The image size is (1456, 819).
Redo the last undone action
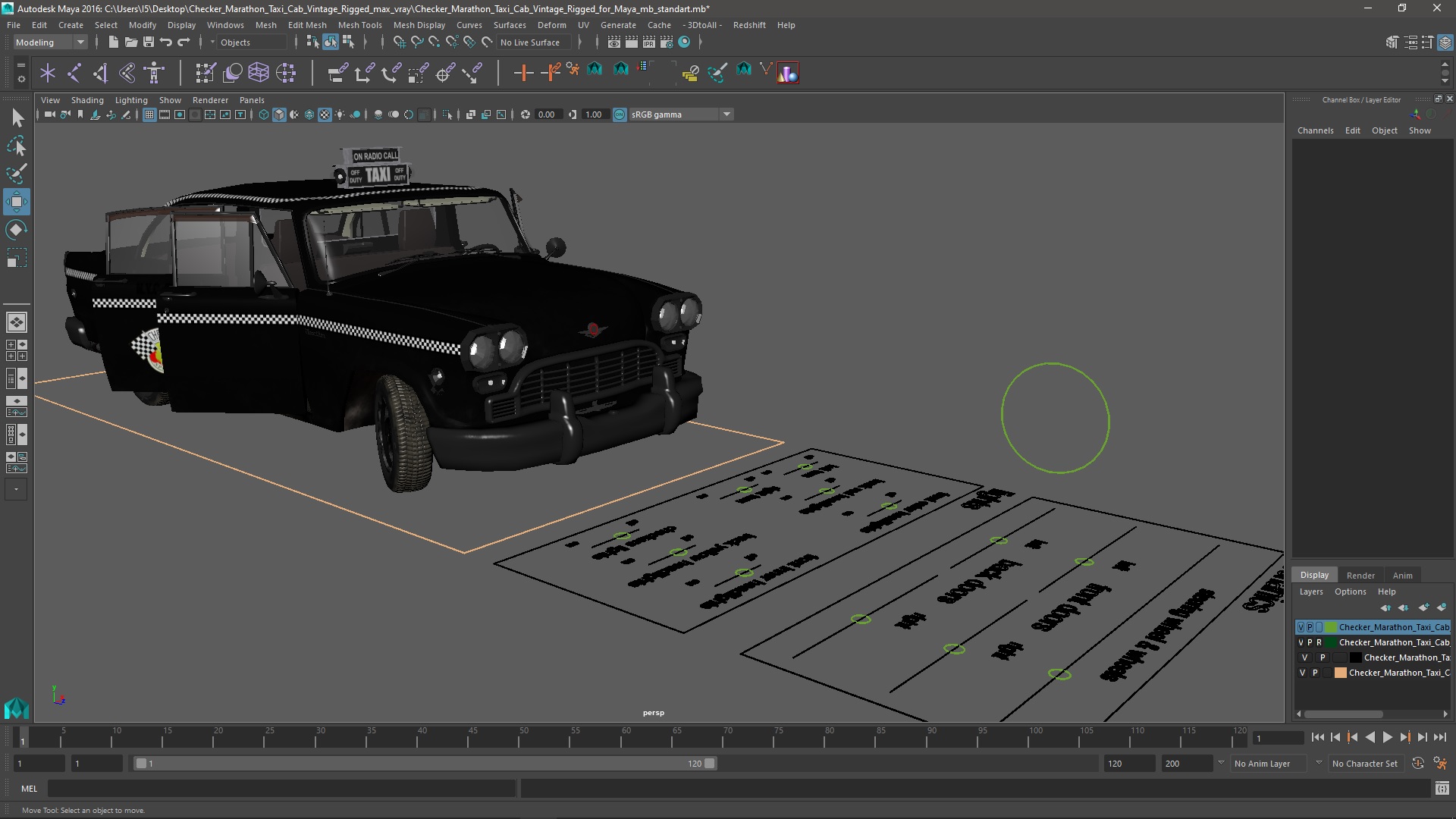[184, 42]
